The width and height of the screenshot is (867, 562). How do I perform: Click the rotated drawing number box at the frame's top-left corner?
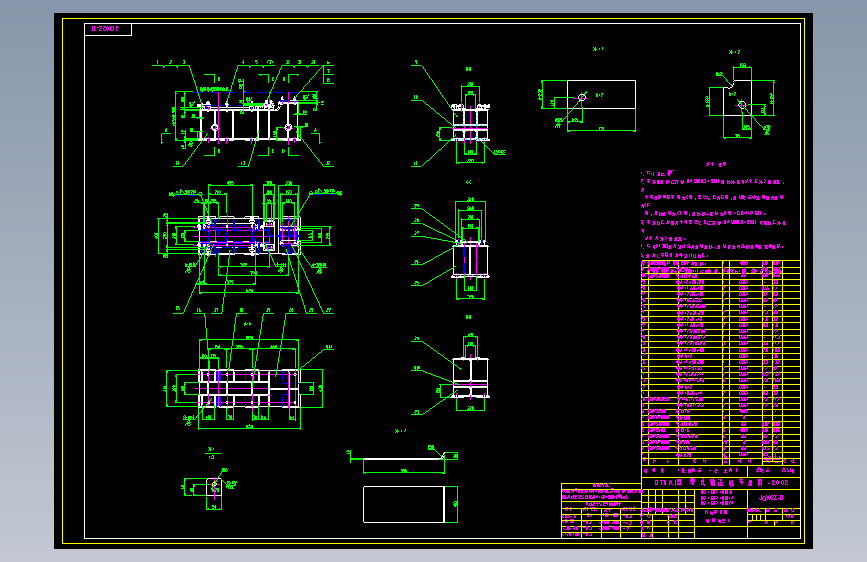[108, 29]
